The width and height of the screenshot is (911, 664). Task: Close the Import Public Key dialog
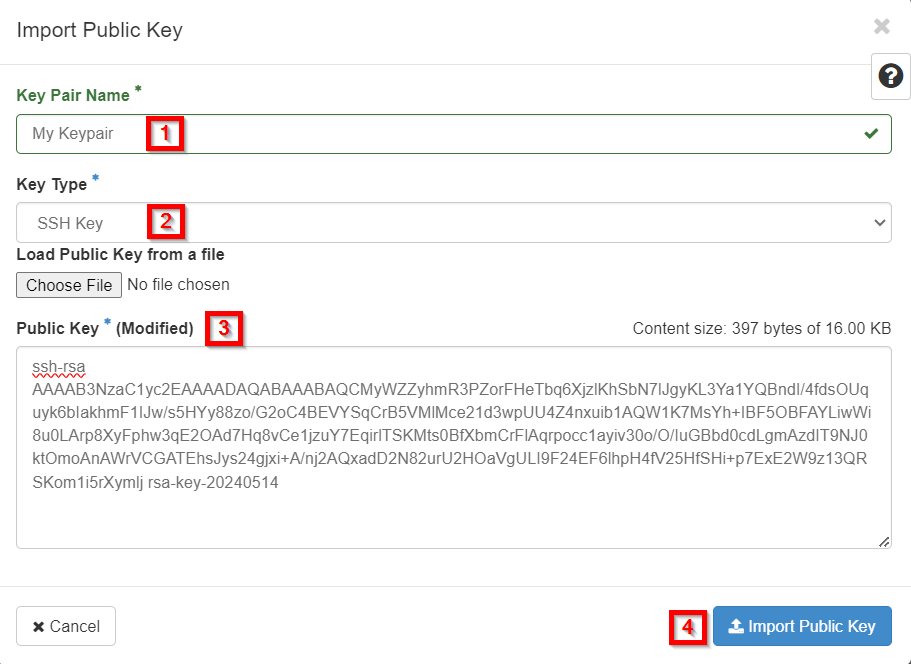[881, 26]
